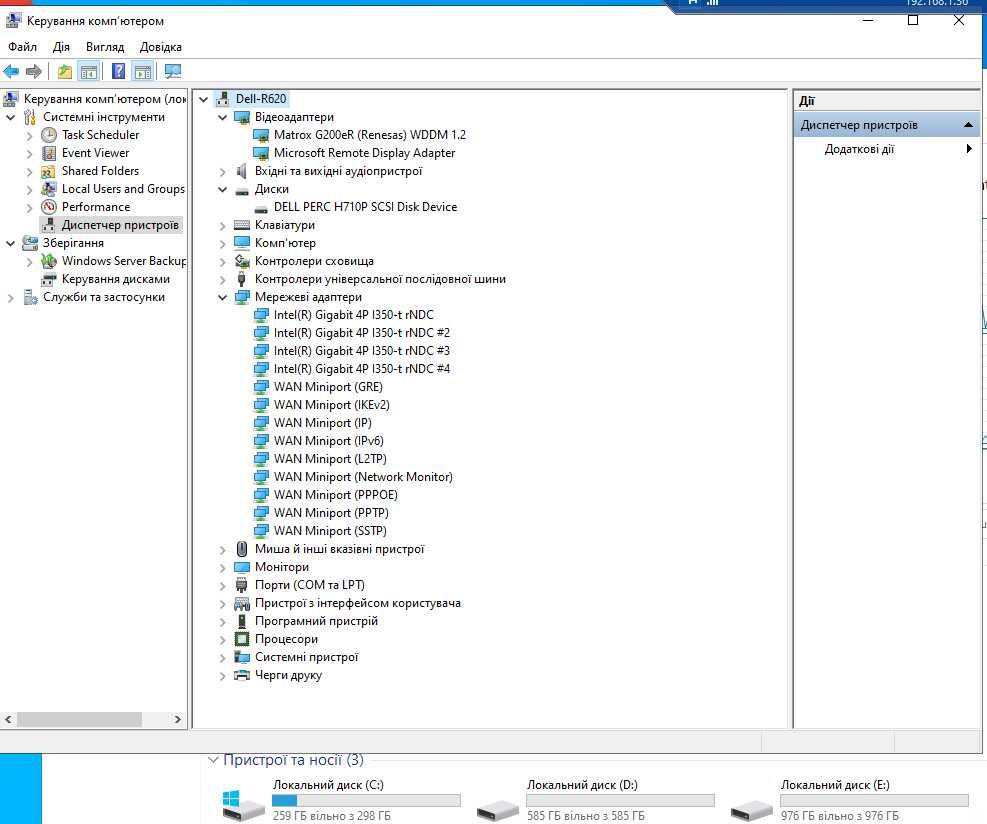The height and width of the screenshot is (824, 987).
Task: Collapse the Мережеві адаптери category
Action: point(222,297)
